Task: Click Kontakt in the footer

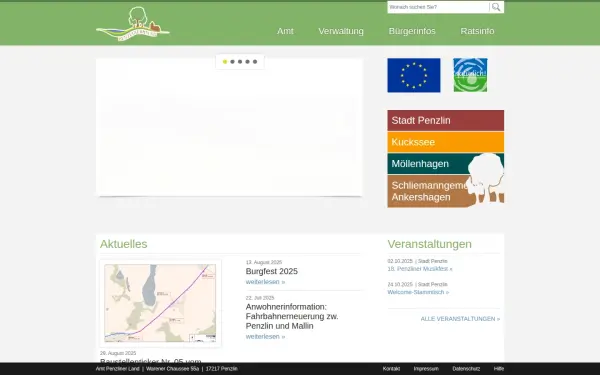Action: pyautogui.click(x=391, y=369)
